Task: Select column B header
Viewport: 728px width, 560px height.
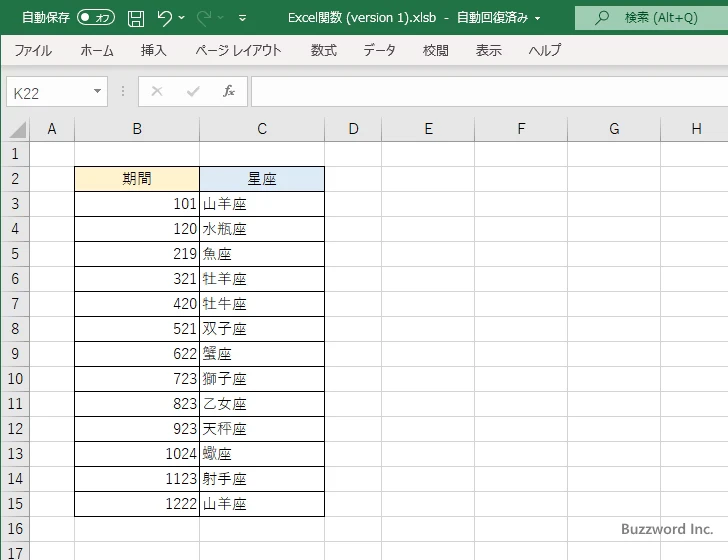Action: click(137, 129)
